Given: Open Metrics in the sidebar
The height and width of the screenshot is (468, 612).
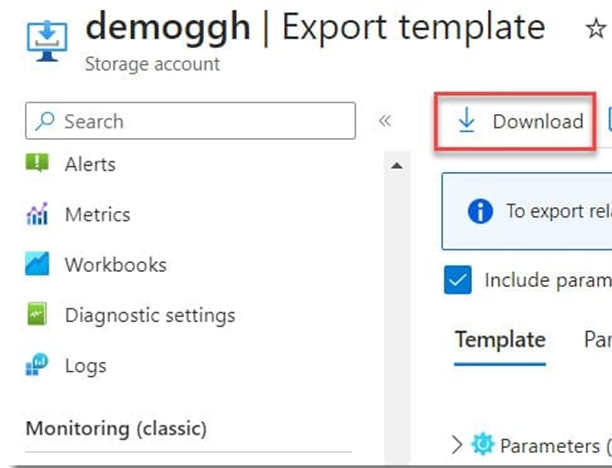Looking at the screenshot, I should [x=98, y=214].
